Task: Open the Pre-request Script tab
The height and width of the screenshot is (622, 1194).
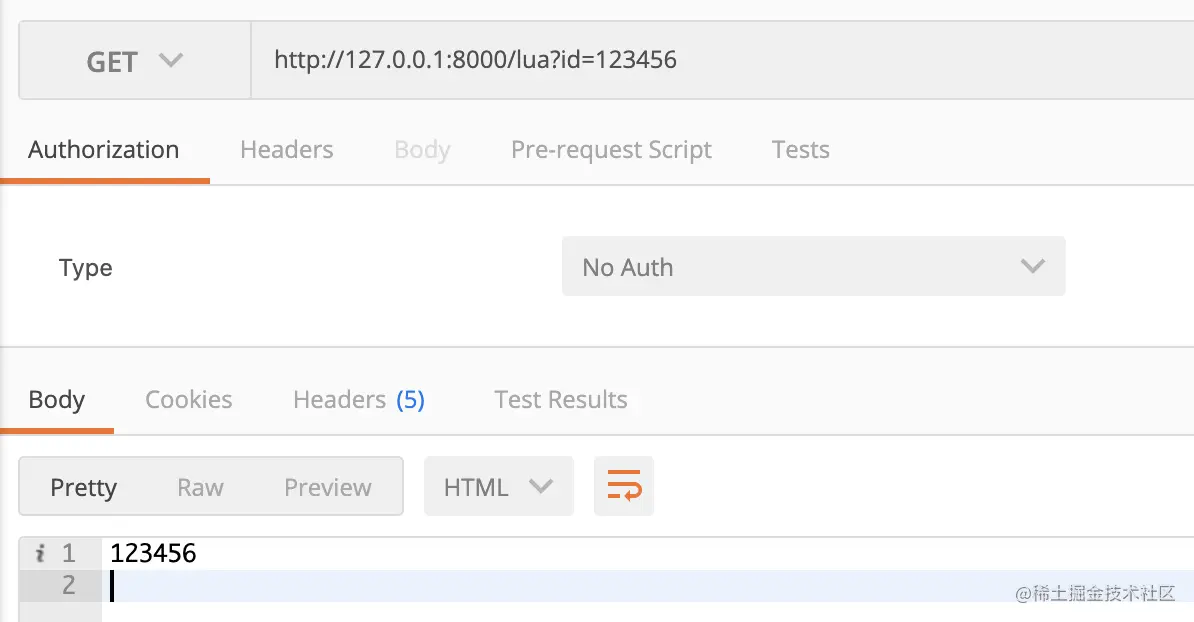Action: pyautogui.click(x=611, y=150)
